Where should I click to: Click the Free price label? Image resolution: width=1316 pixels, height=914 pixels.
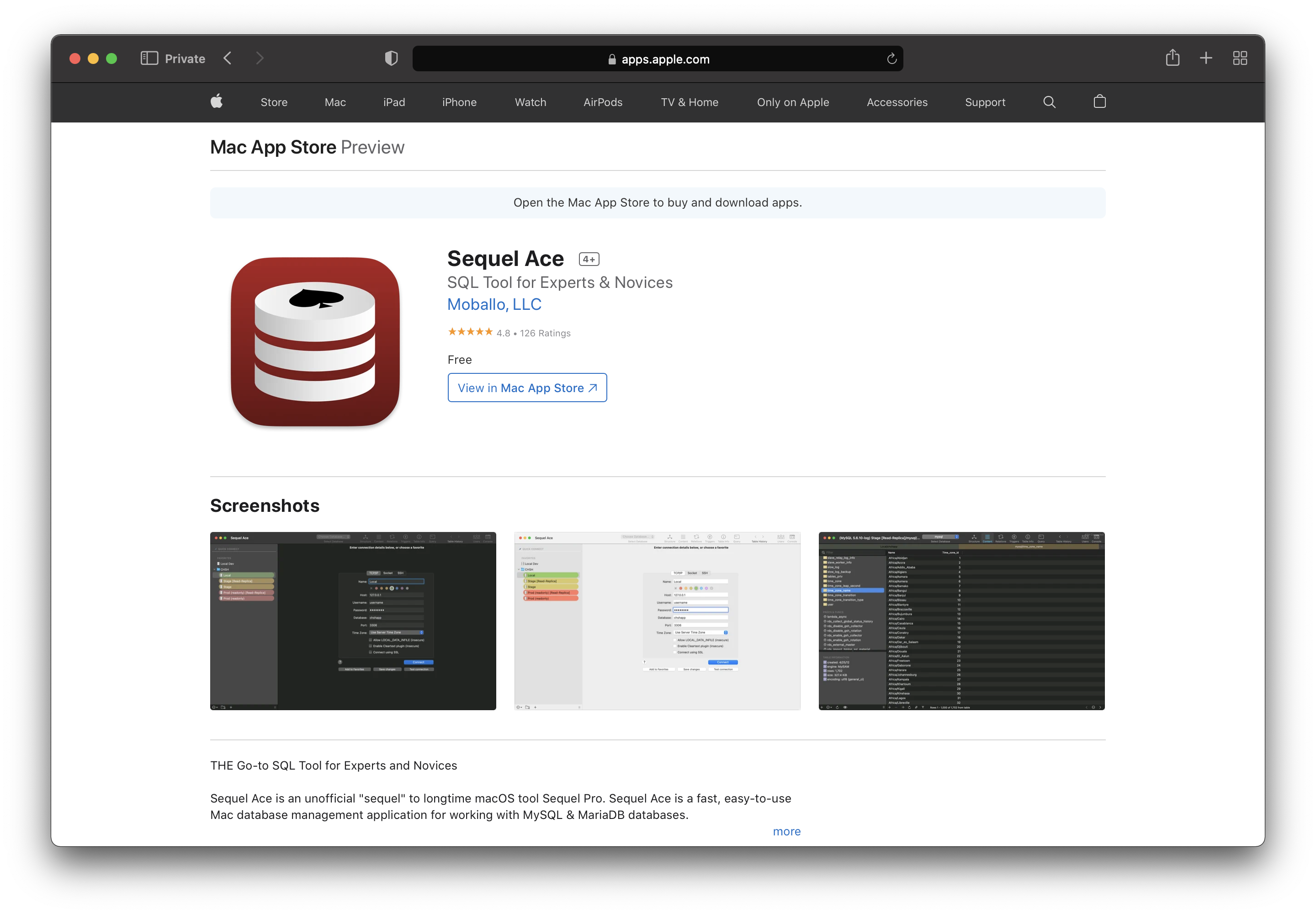[459, 360]
